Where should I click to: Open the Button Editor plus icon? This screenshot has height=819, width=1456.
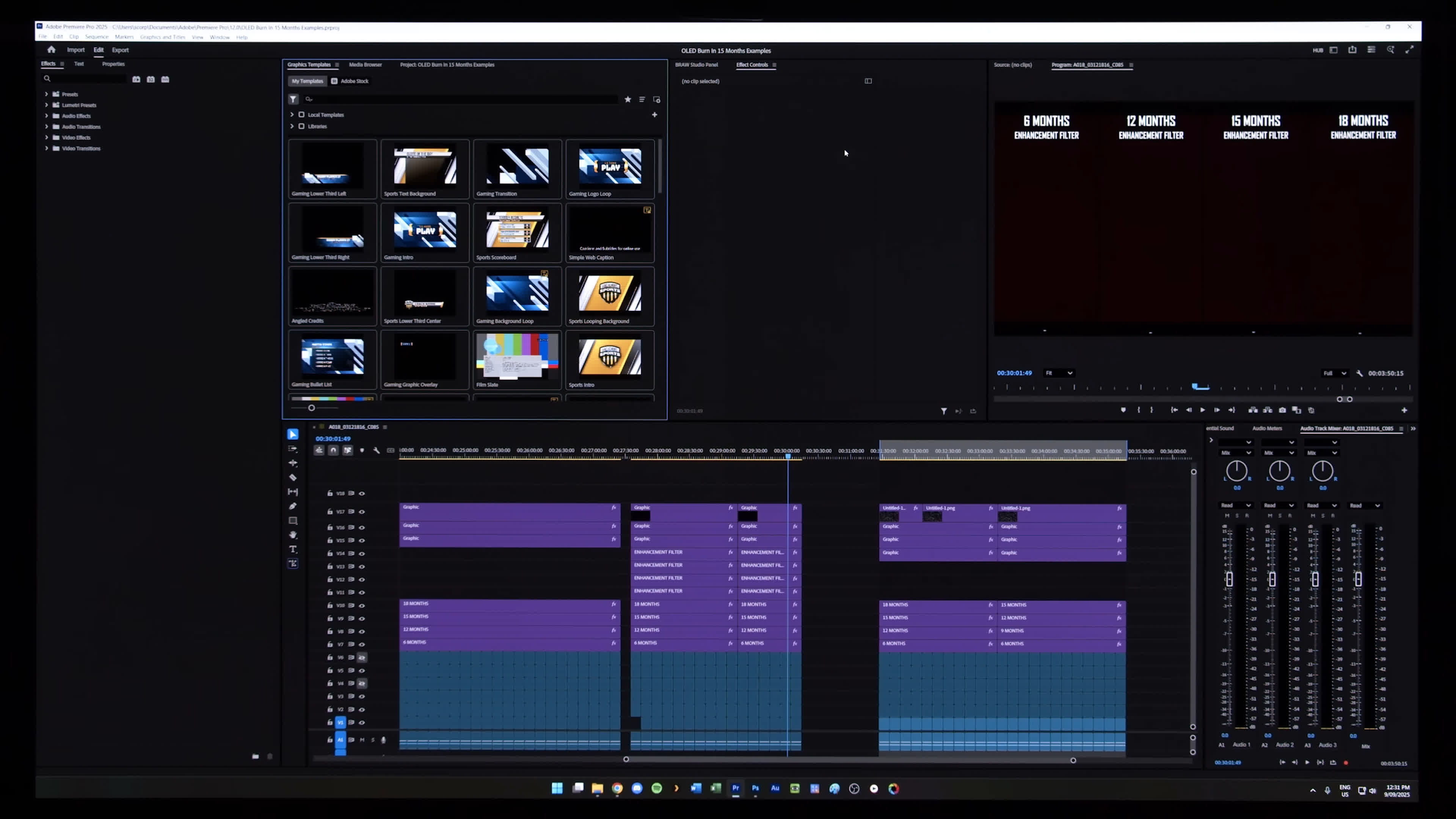(1404, 410)
